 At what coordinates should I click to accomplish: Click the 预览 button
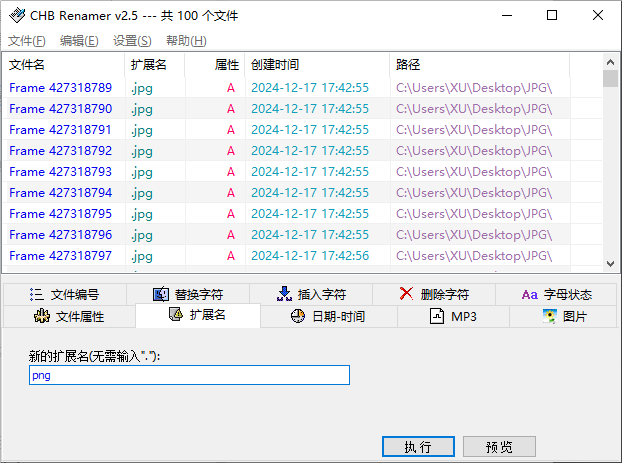(499, 447)
